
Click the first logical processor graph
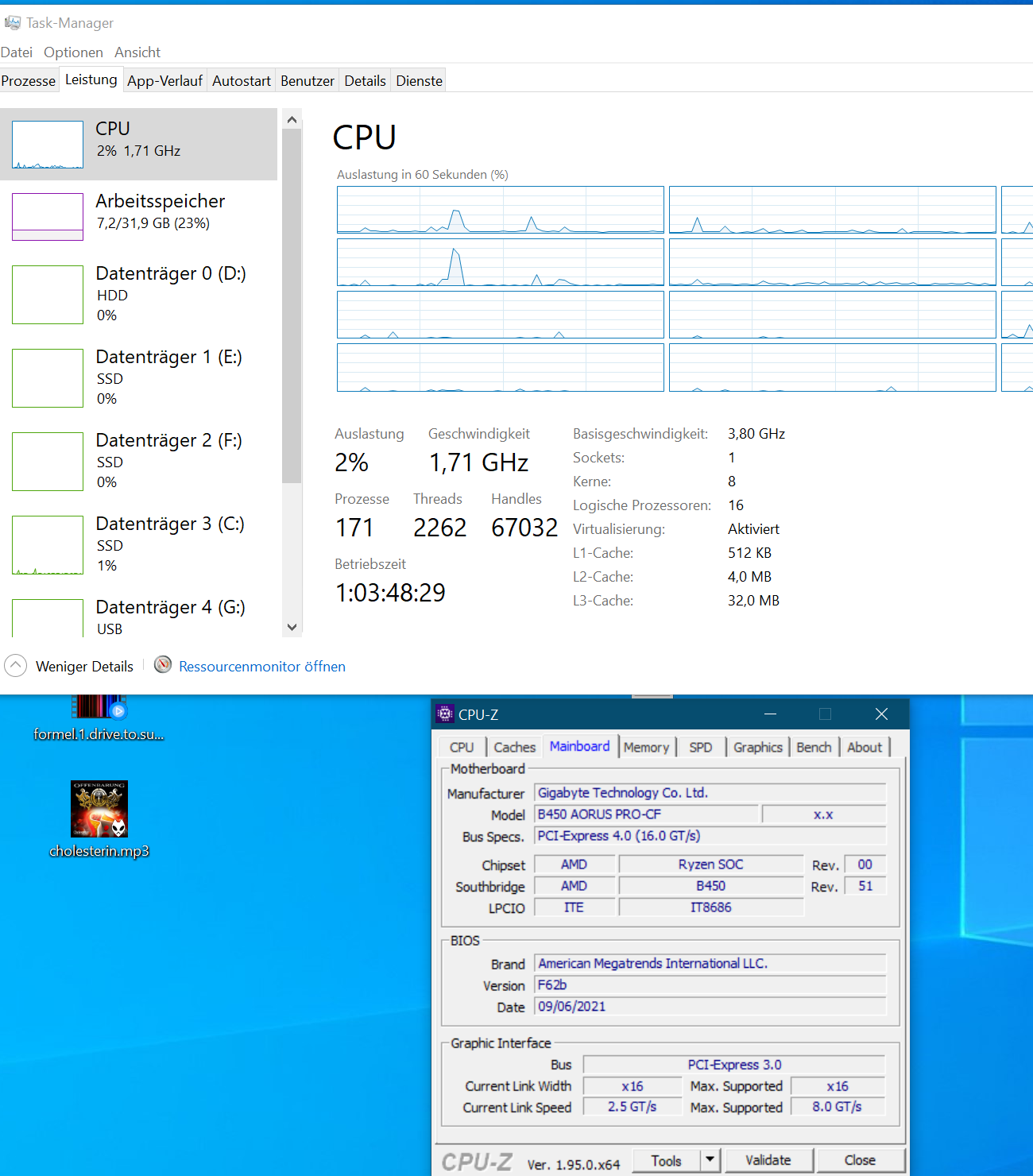coord(501,210)
